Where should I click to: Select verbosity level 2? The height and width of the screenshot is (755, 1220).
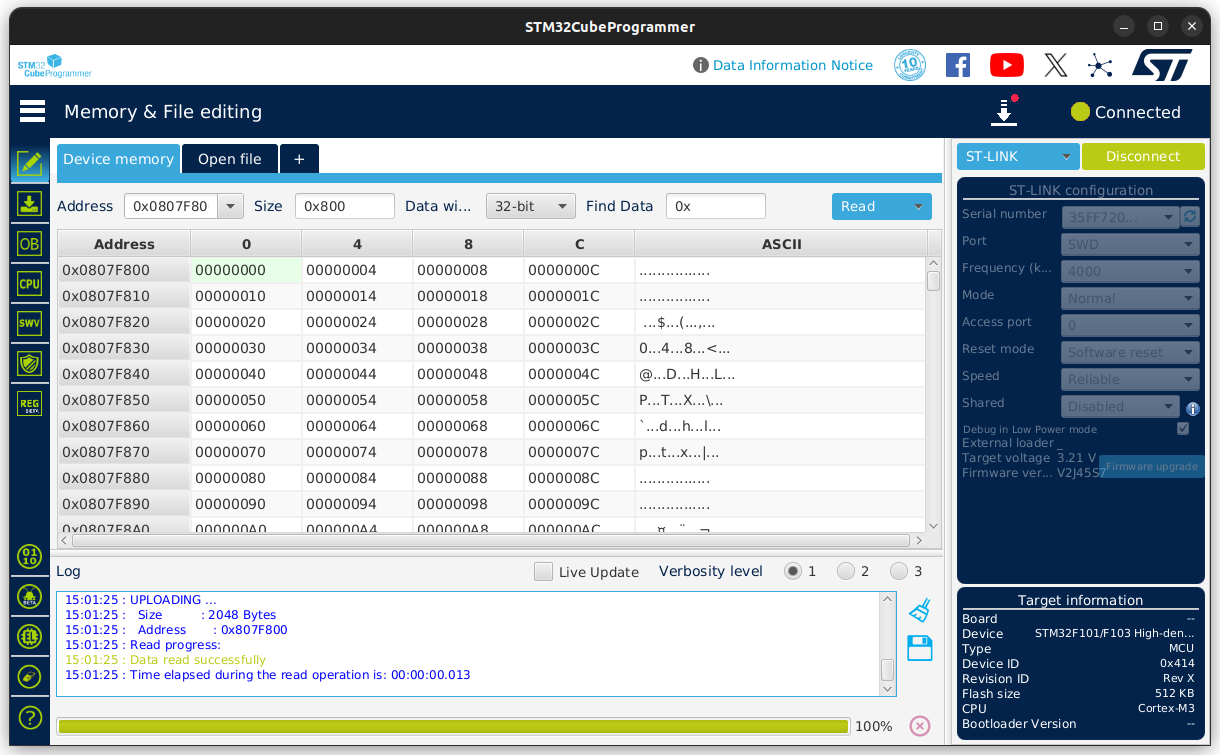click(846, 571)
